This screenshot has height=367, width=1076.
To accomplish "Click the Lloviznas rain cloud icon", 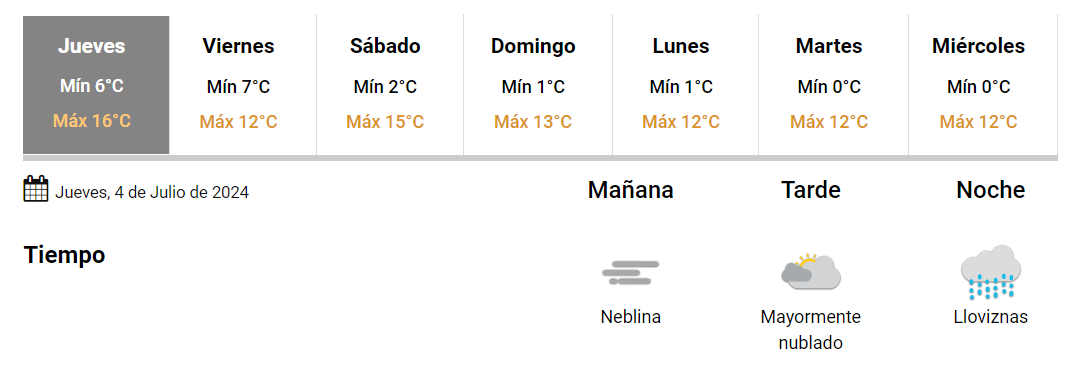I will 990,272.
